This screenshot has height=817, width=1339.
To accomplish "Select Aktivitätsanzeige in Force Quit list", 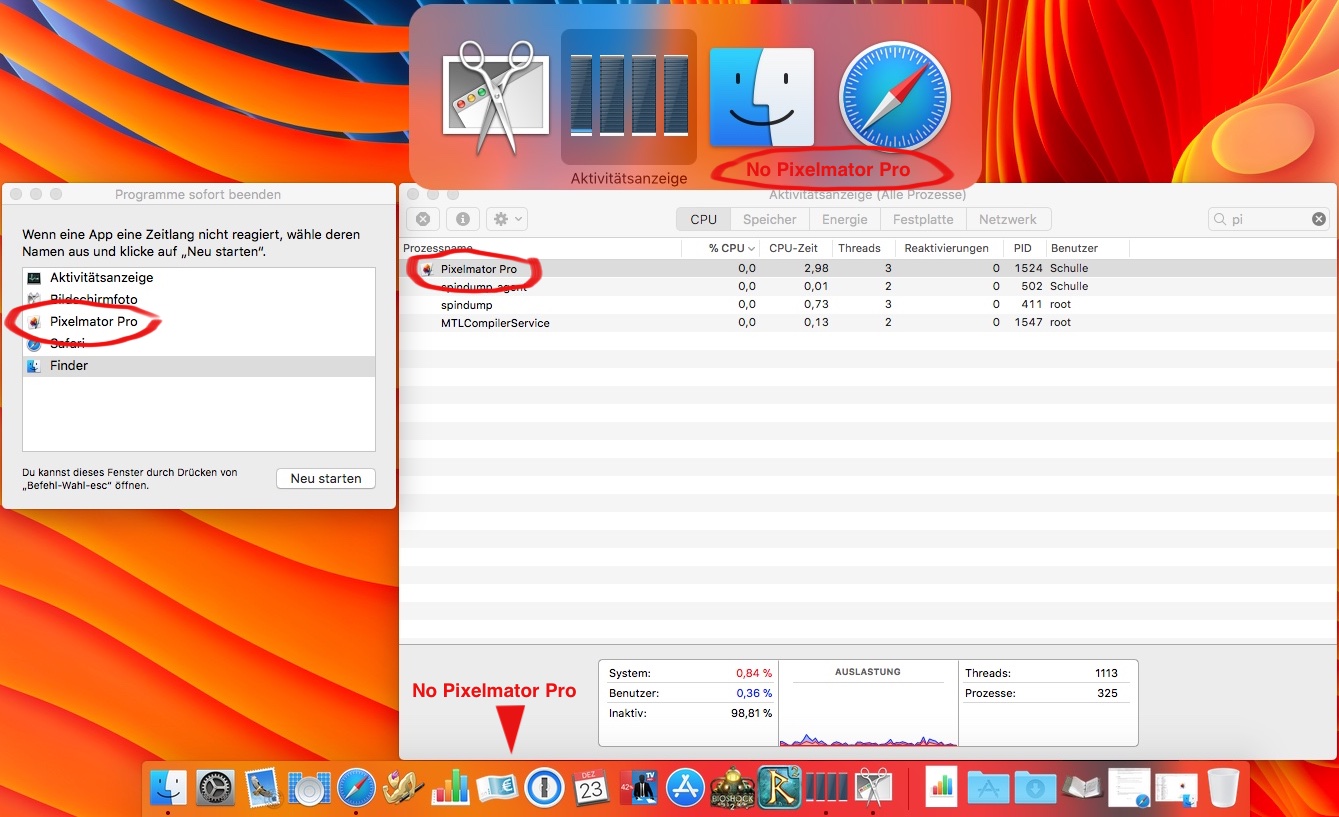I will (199, 278).
